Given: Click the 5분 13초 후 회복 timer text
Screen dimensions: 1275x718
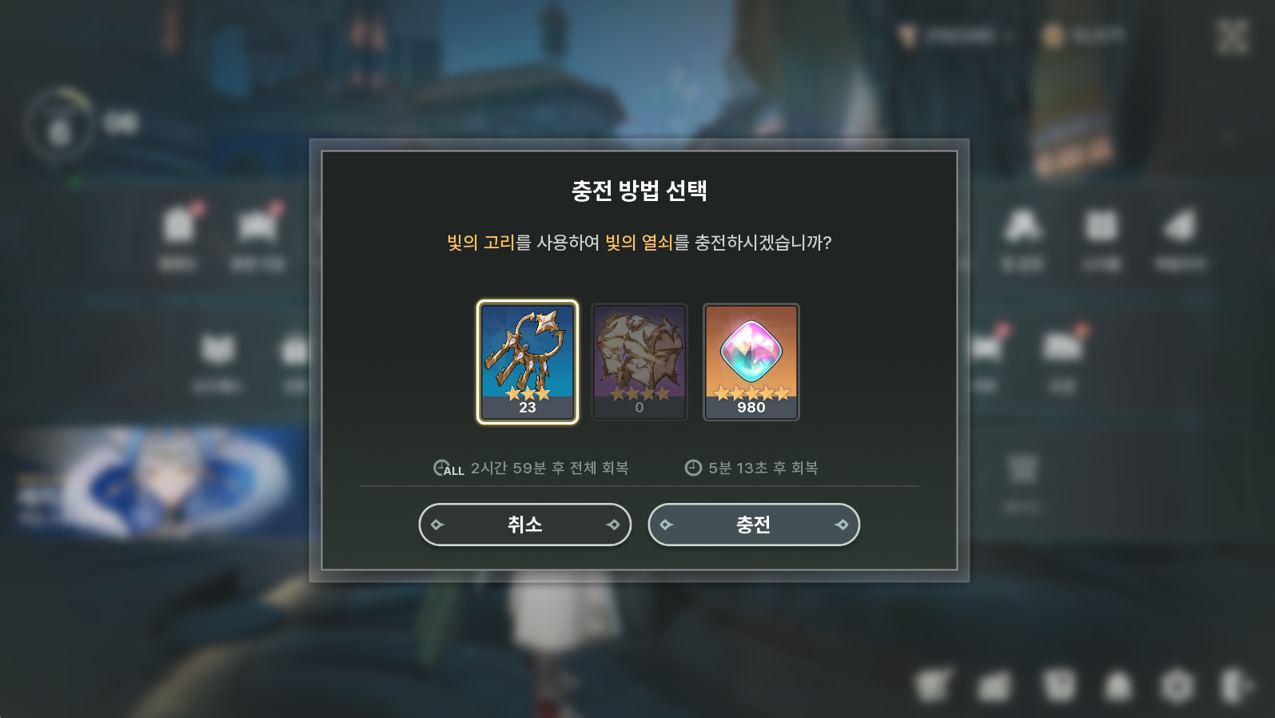Looking at the screenshot, I should [763, 468].
